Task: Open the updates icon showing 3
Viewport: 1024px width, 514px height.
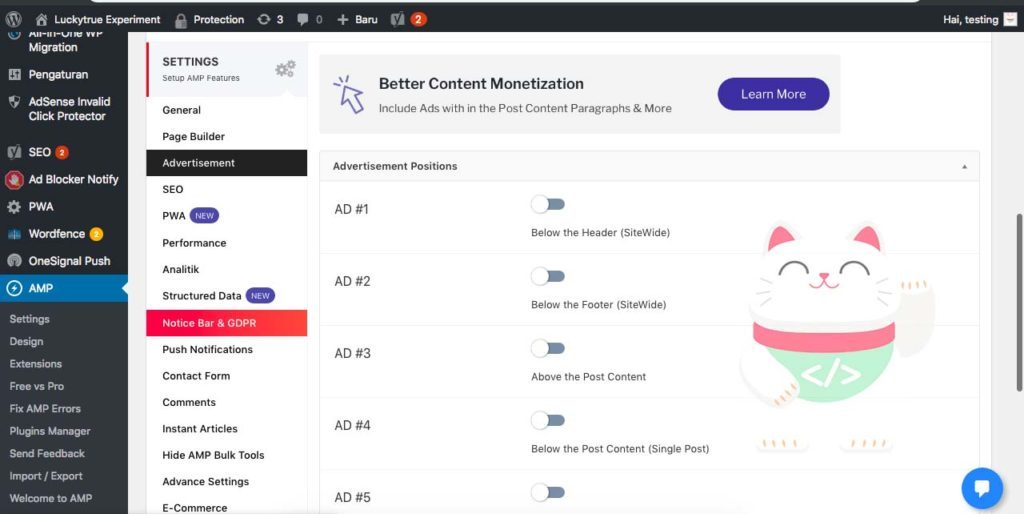Action: click(x=264, y=20)
